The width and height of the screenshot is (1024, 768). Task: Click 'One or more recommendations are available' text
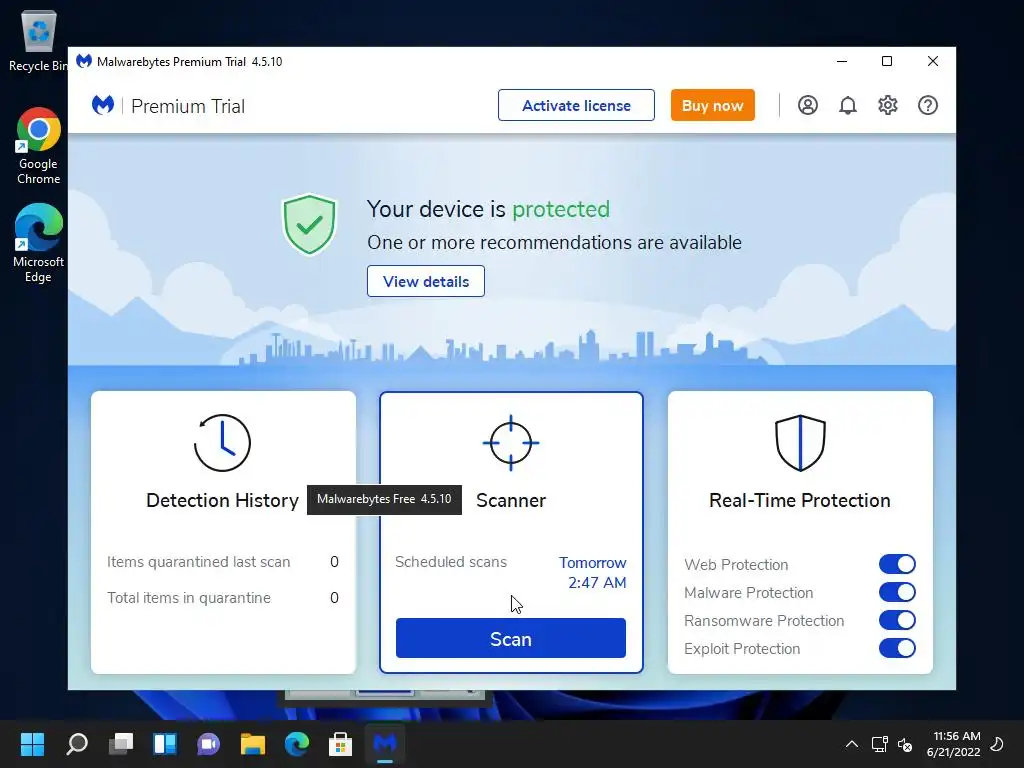click(554, 242)
